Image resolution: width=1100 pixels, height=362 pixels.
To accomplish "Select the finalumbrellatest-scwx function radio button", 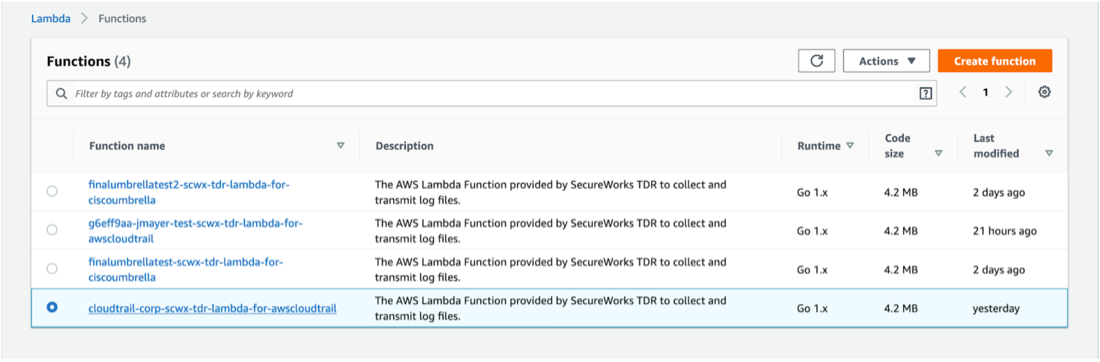I will (52, 269).
